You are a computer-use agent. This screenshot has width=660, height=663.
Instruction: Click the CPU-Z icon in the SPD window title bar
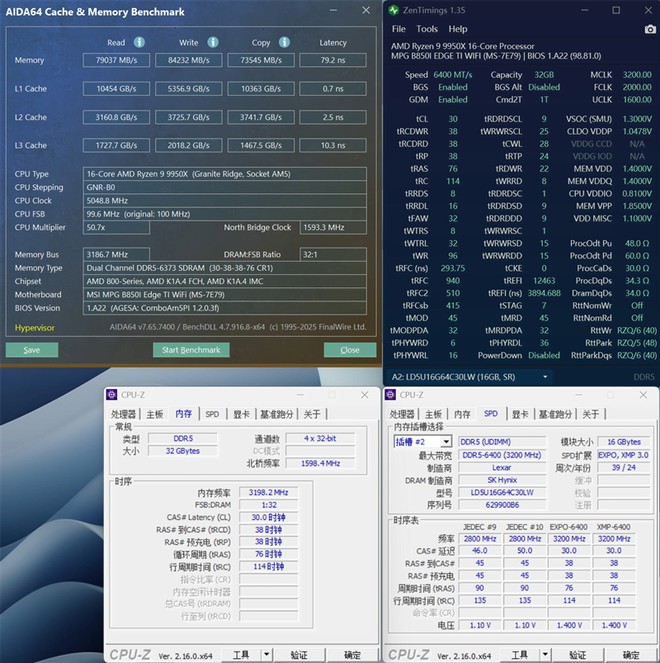coord(393,394)
